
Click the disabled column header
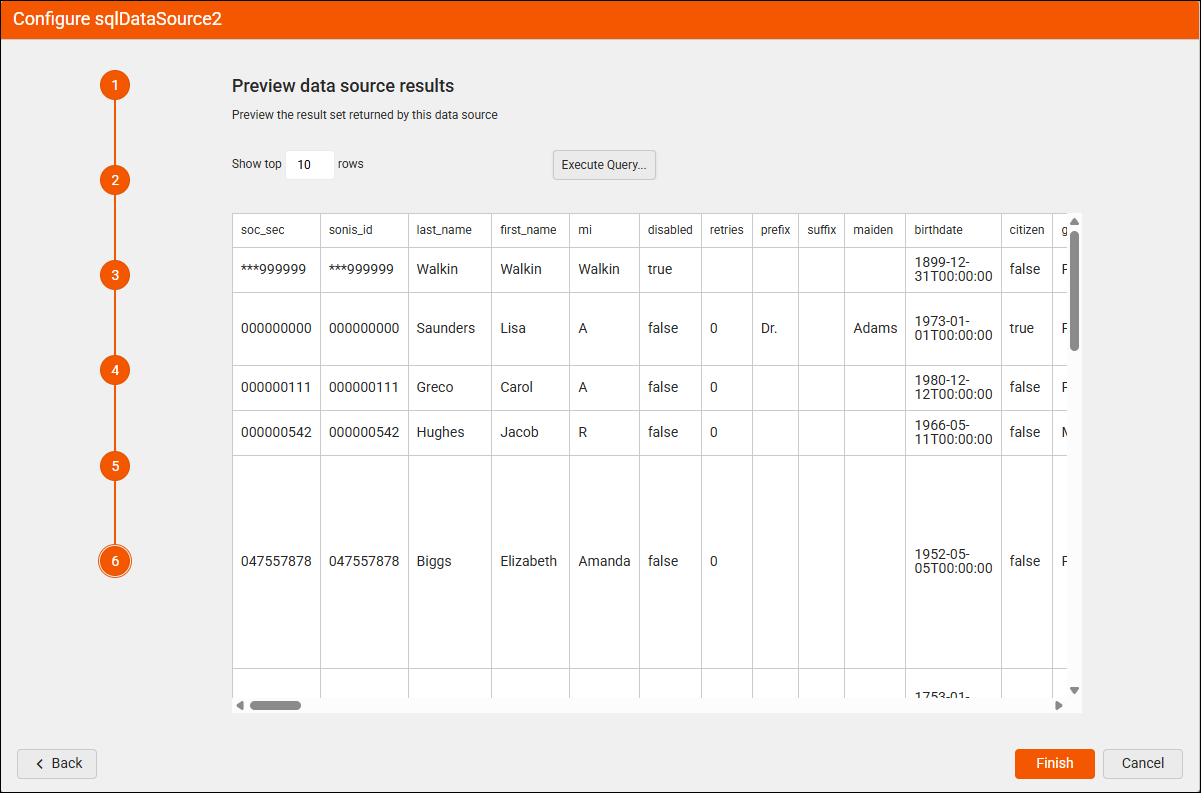point(671,230)
